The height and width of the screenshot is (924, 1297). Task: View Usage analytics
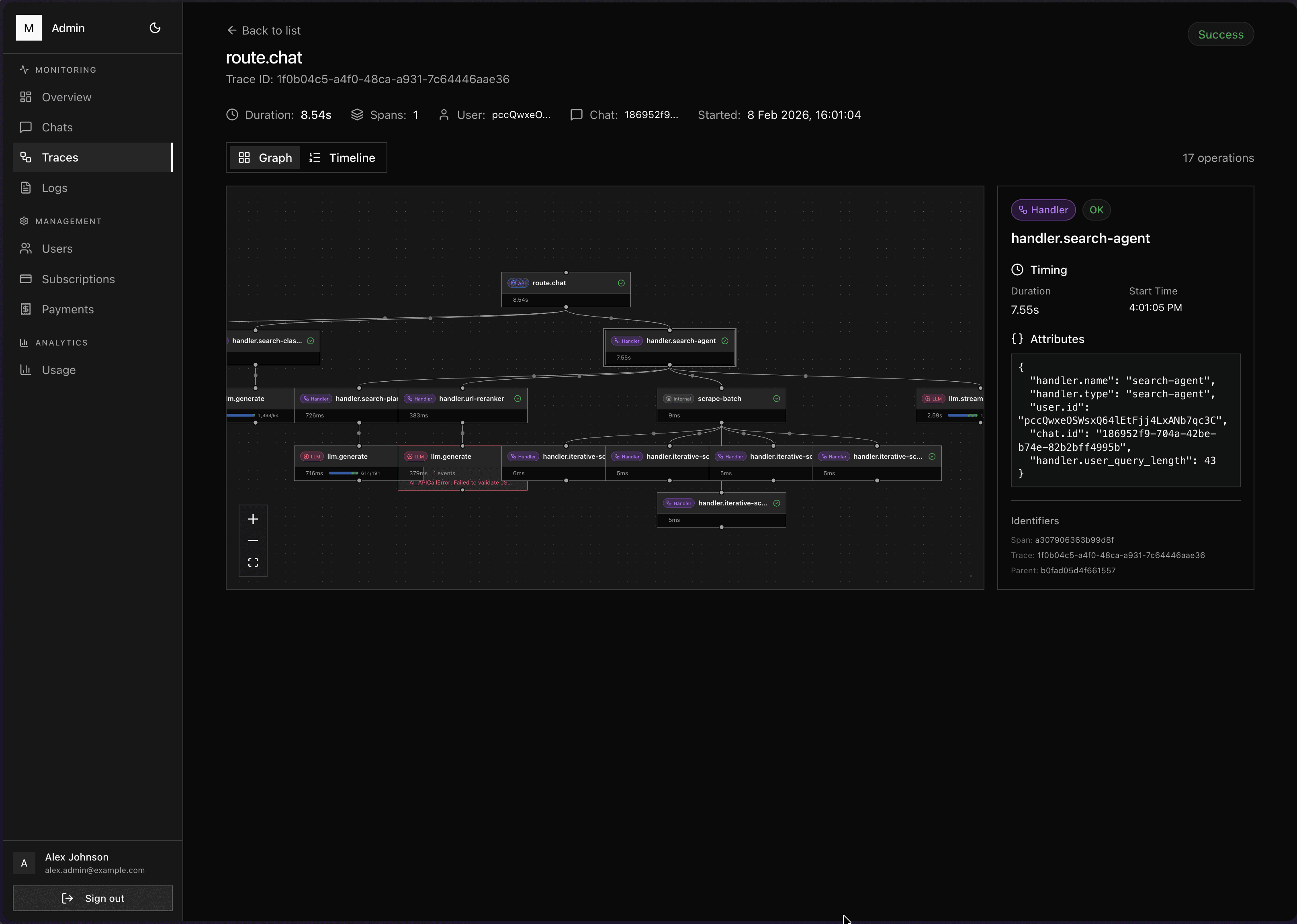pyautogui.click(x=58, y=370)
